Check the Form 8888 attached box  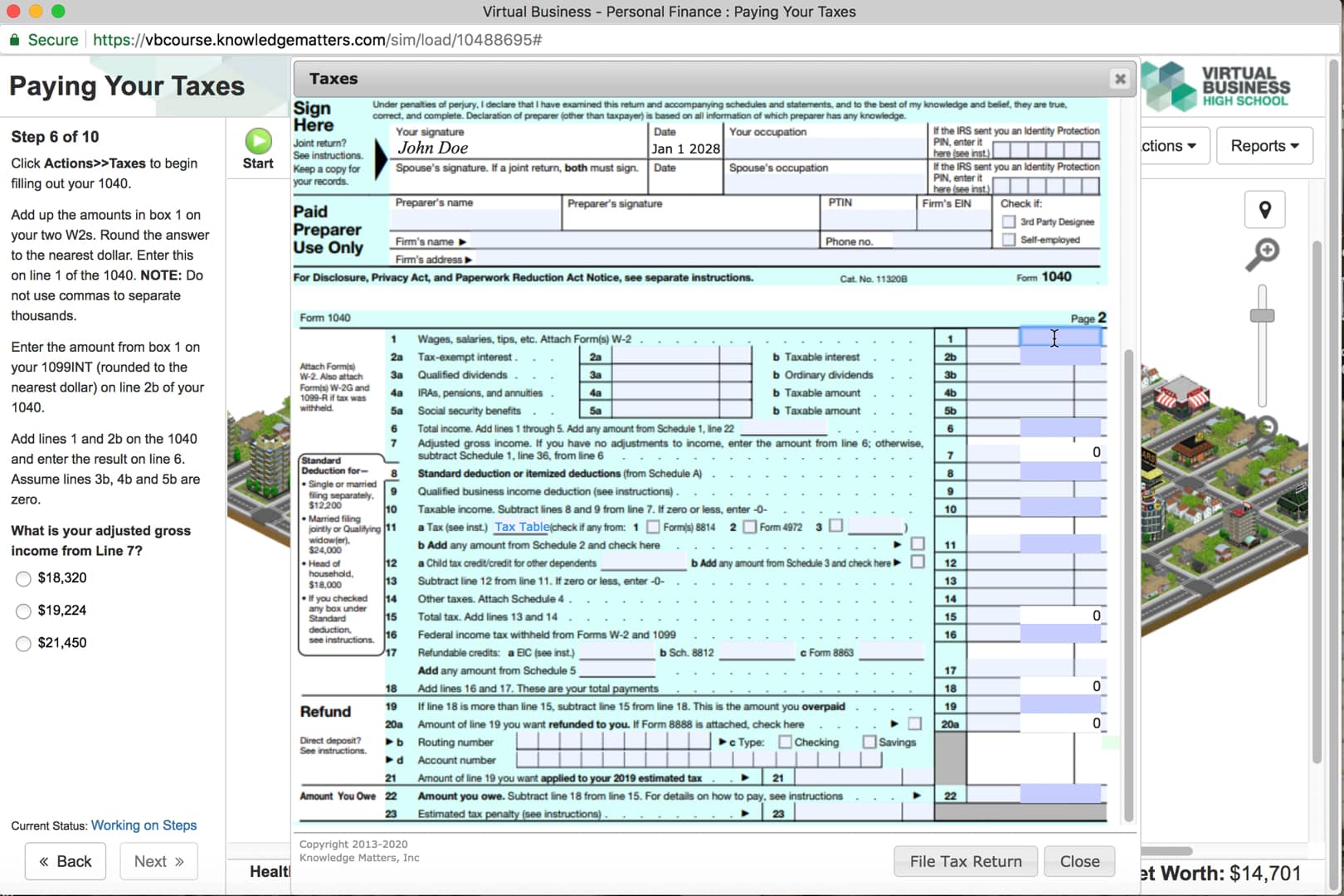coord(914,723)
